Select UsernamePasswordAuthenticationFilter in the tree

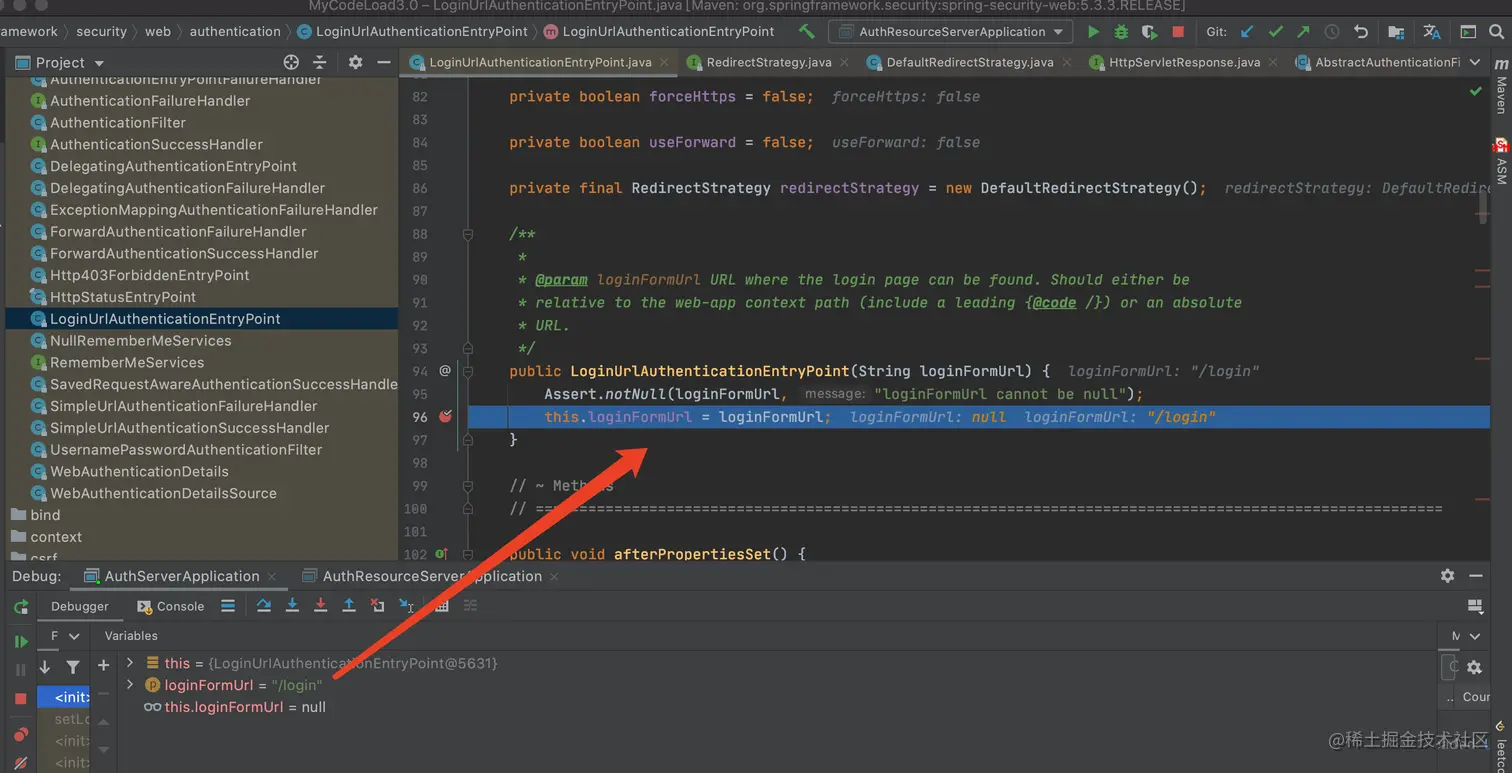(x=186, y=450)
